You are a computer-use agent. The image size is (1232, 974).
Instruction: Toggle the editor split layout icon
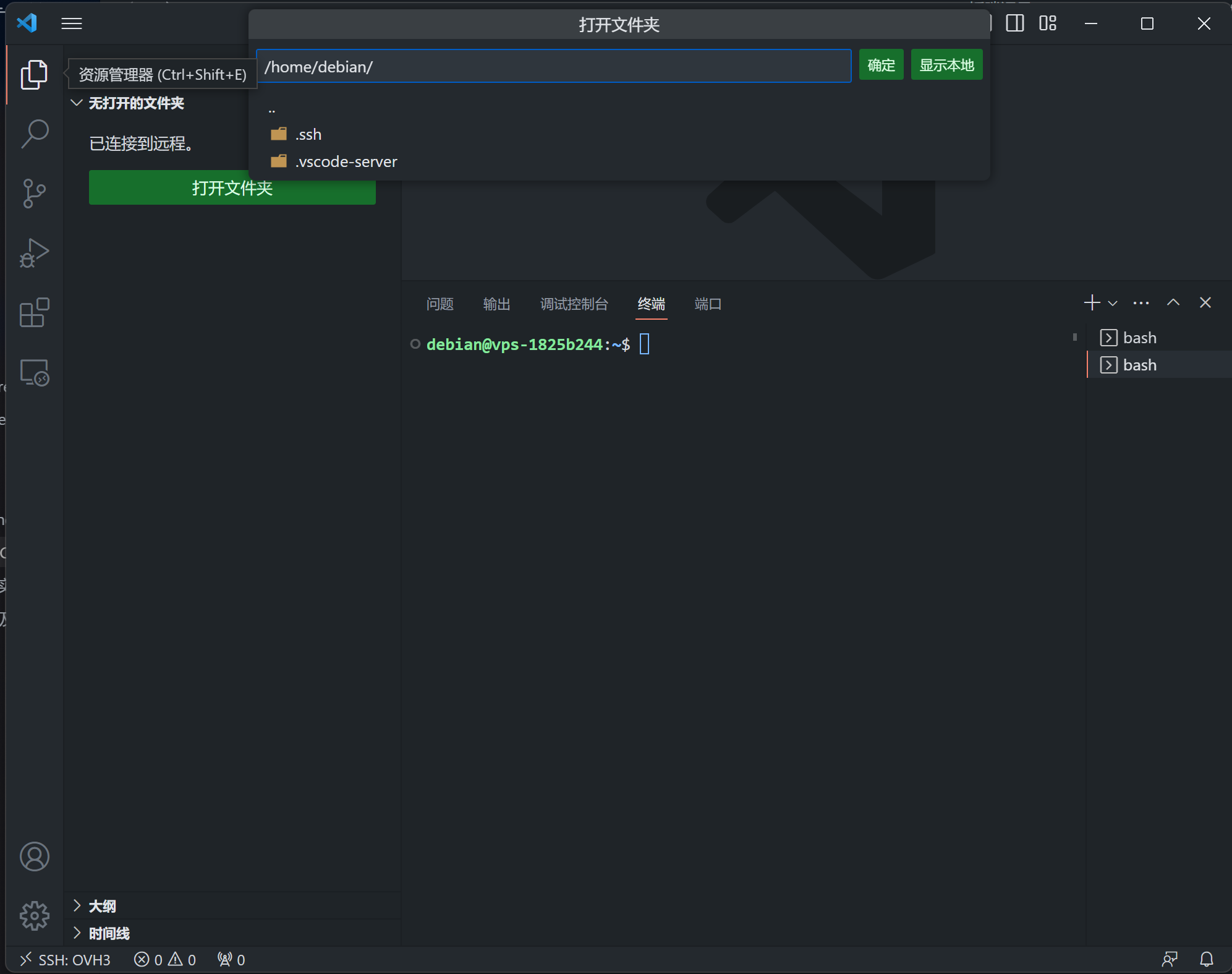pyautogui.click(x=1014, y=23)
